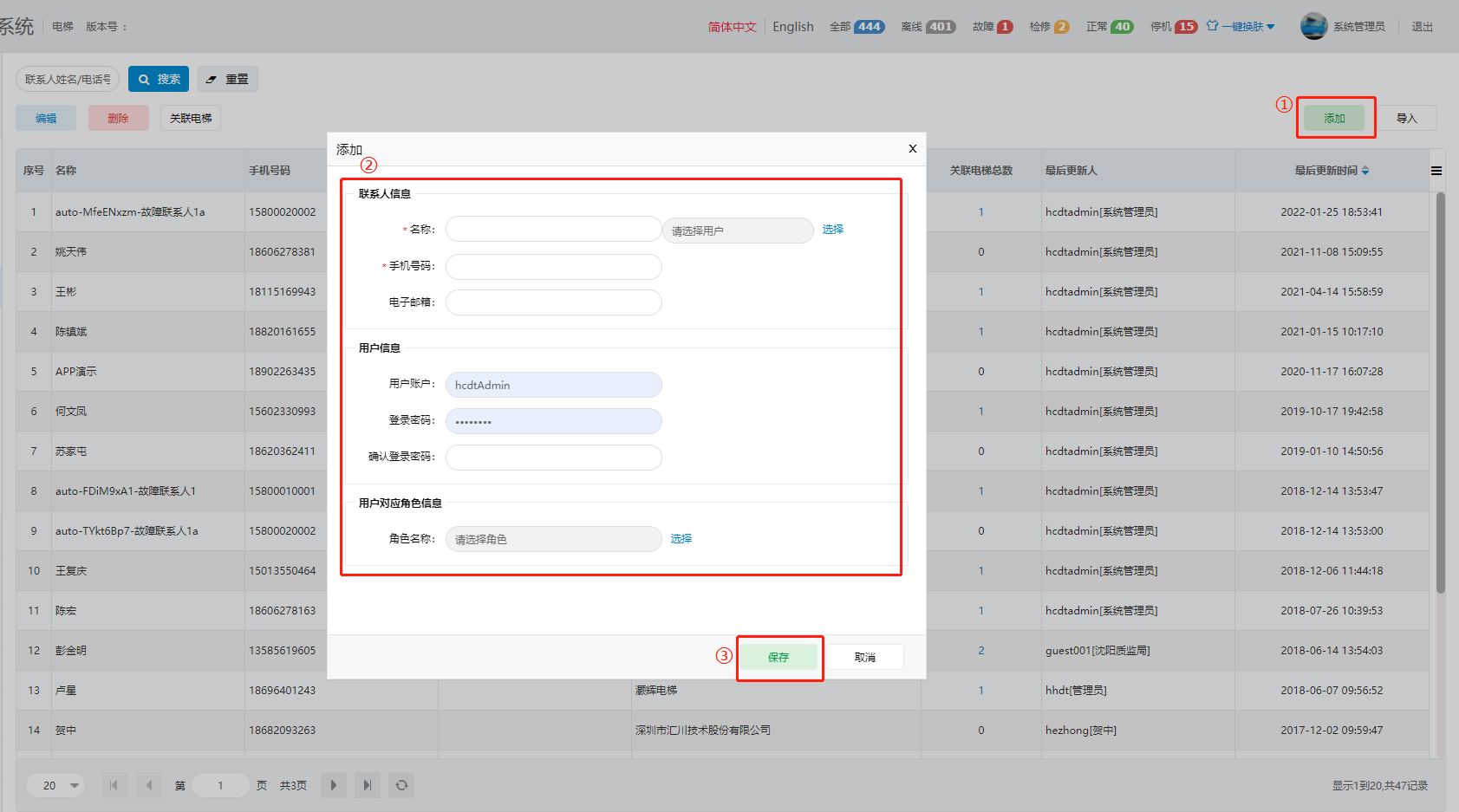Filter elevators by 停机 15
The height and width of the screenshot is (812, 1459).
coord(1174,27)
